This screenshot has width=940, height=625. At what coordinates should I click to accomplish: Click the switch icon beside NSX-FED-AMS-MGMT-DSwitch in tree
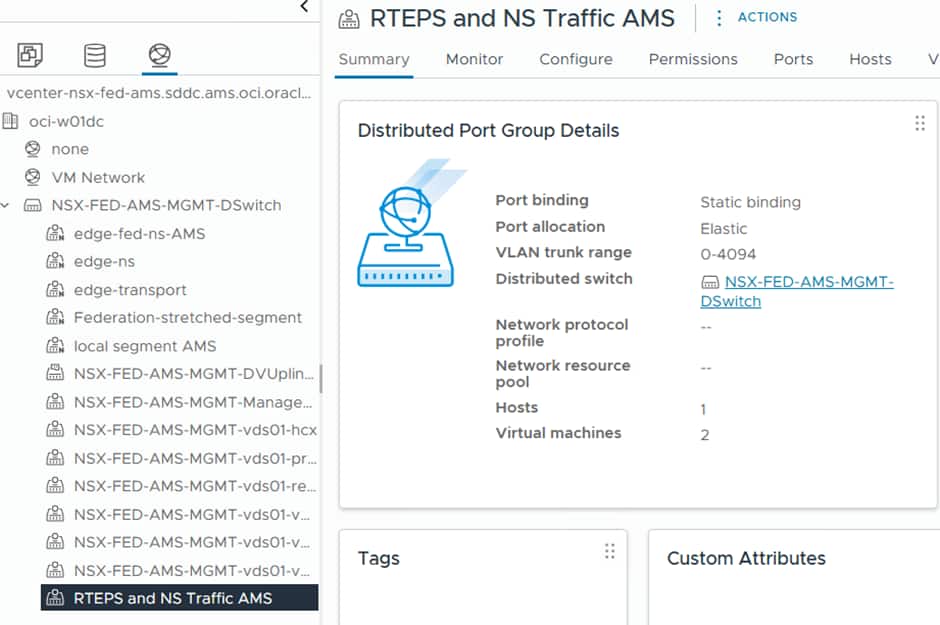click(32, 206)
